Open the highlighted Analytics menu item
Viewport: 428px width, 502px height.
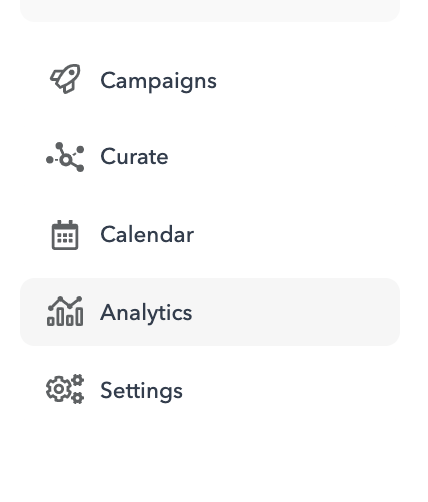tap(210, 312)
